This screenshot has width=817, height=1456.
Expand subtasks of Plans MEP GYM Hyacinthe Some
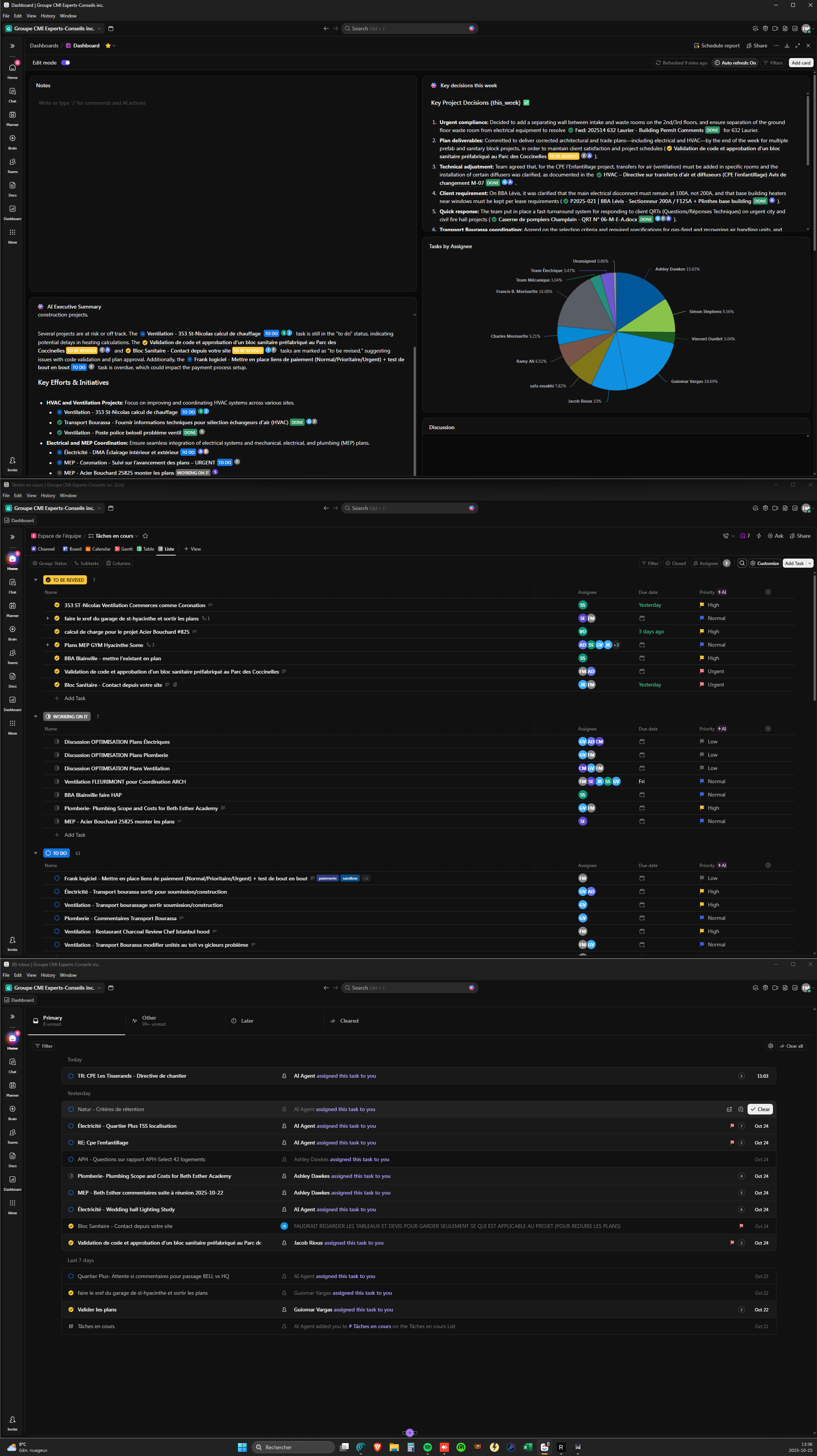click(x=47, y=645)
